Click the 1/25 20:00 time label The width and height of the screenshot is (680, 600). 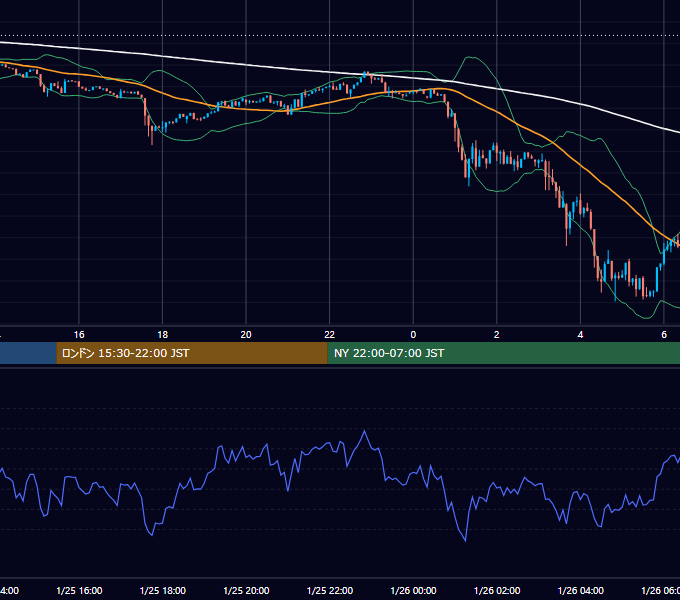(246, 590)
